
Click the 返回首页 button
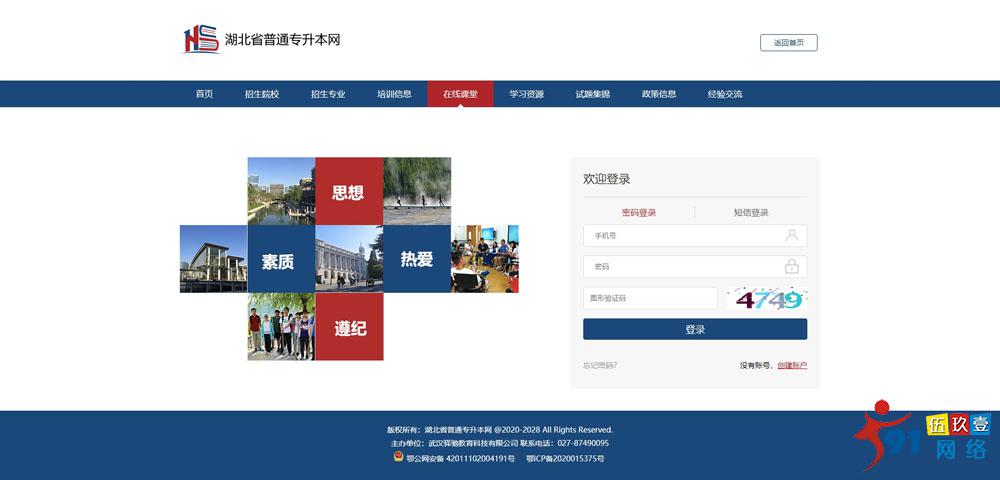[788, 43]
